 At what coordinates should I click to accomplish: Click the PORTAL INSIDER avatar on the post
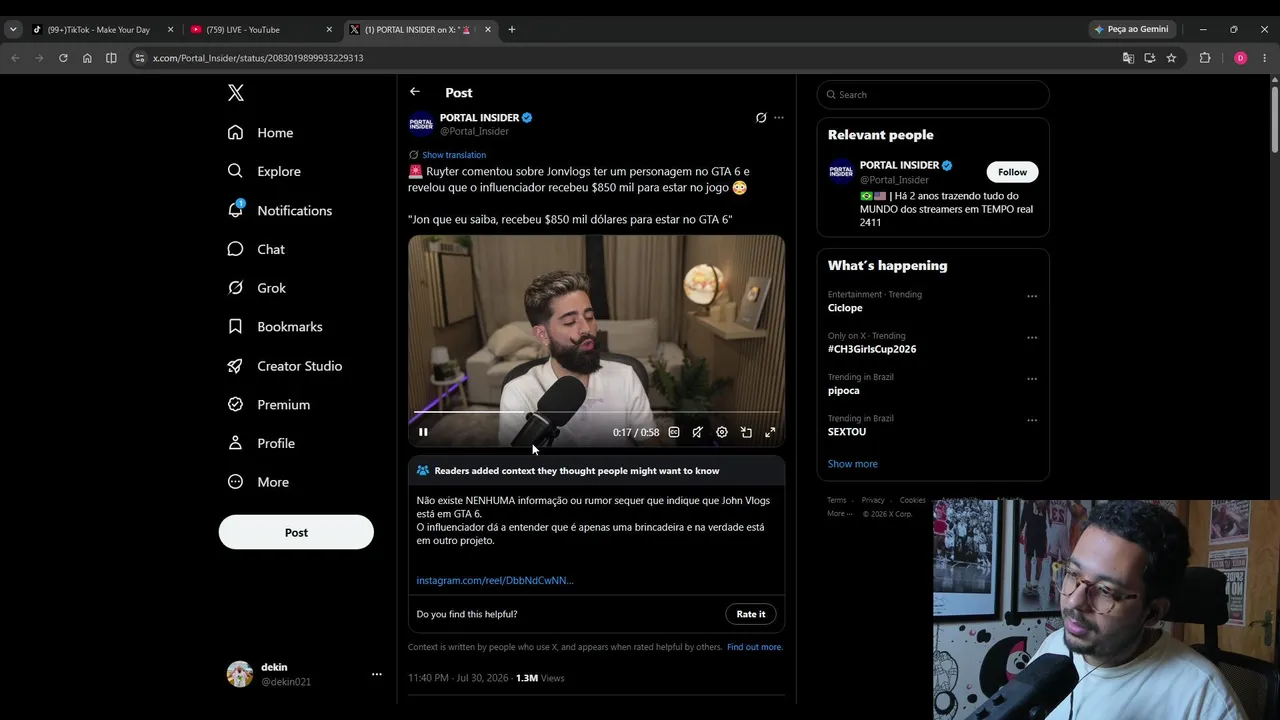[x=421, y=124]
